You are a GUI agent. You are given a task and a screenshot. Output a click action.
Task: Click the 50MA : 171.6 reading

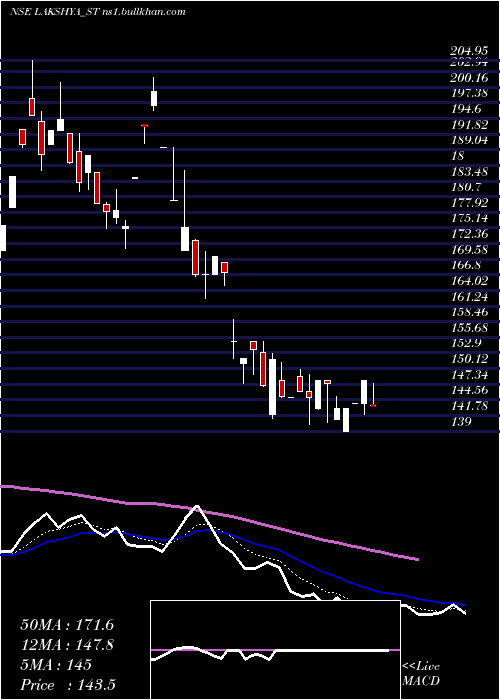[x=67, y=625]
